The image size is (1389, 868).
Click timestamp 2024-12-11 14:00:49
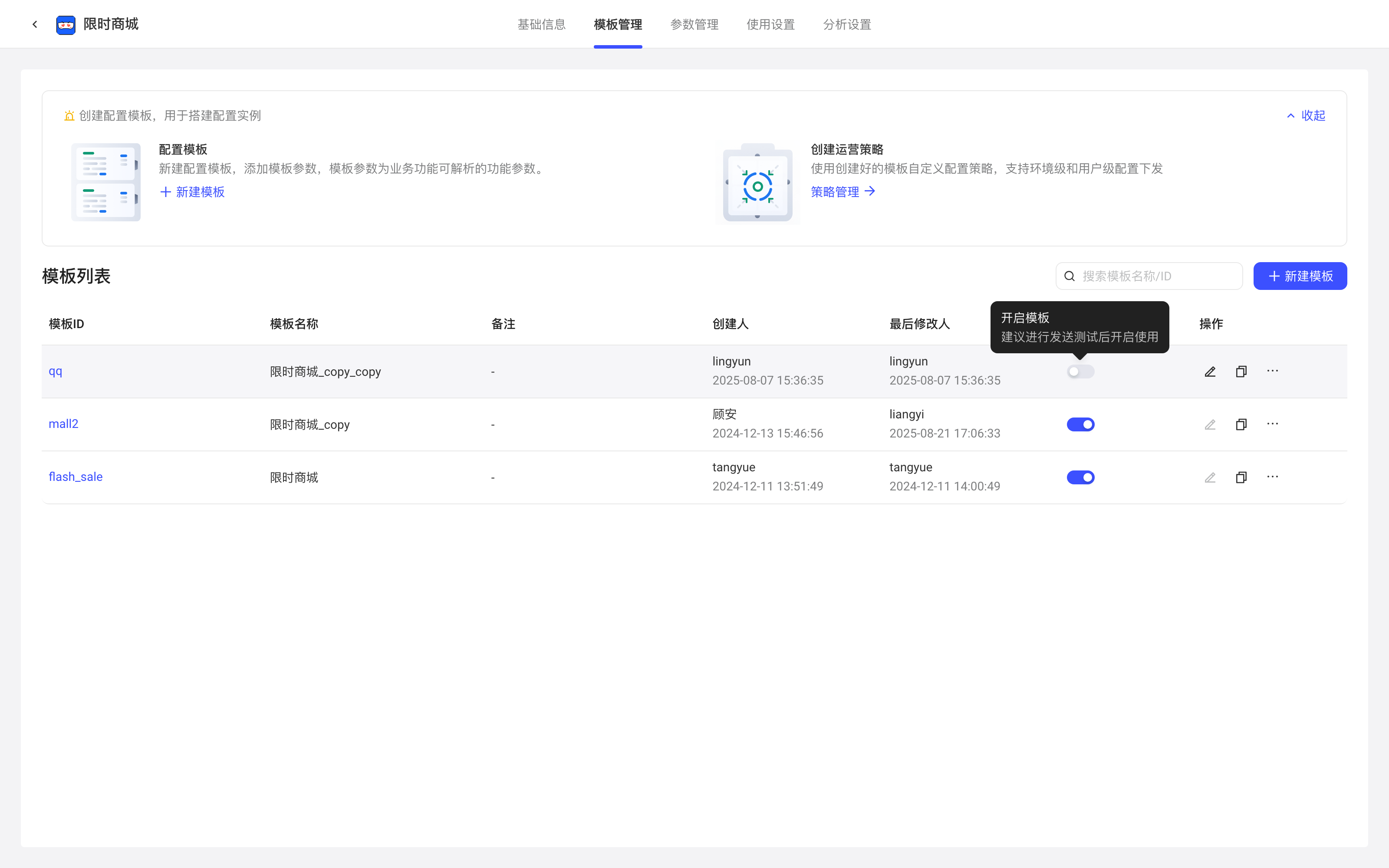tap(945, 486)
